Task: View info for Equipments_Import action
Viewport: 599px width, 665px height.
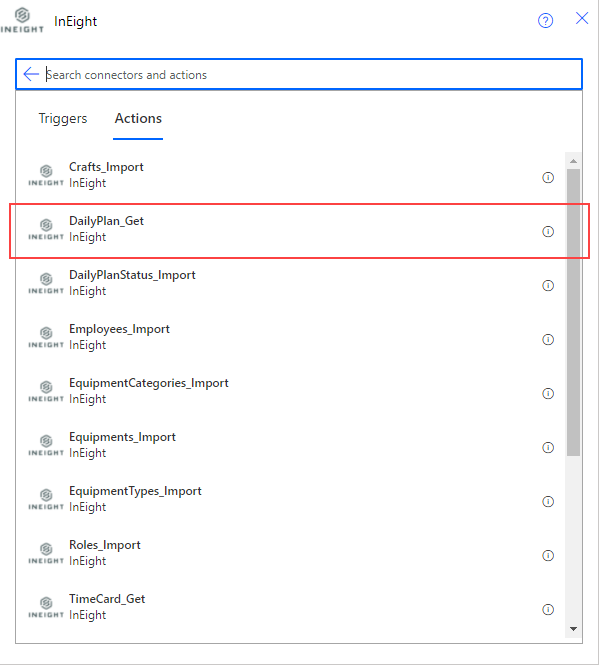Action: coord(548,447)
